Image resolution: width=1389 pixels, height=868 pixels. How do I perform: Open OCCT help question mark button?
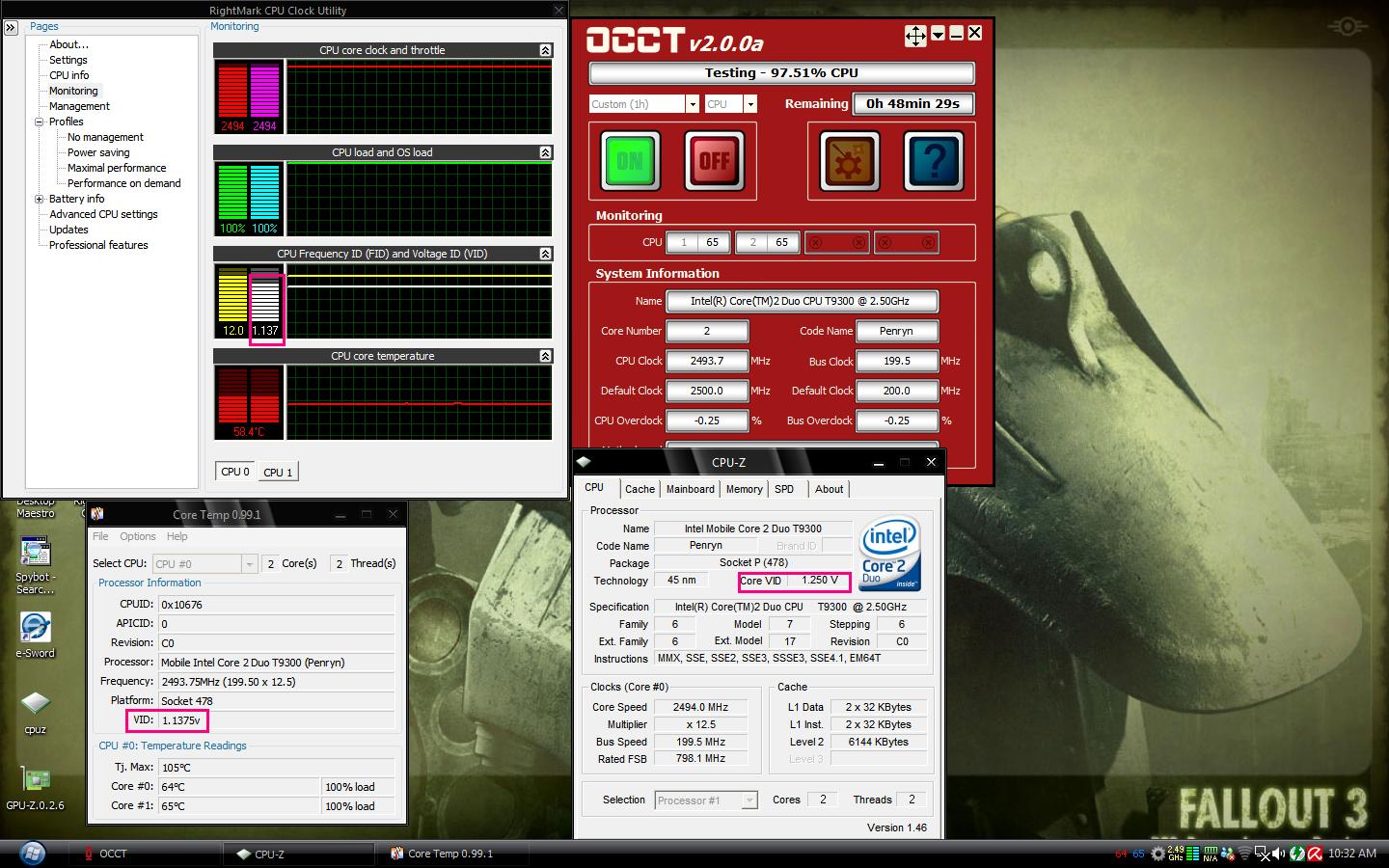(x=934, y=160)
